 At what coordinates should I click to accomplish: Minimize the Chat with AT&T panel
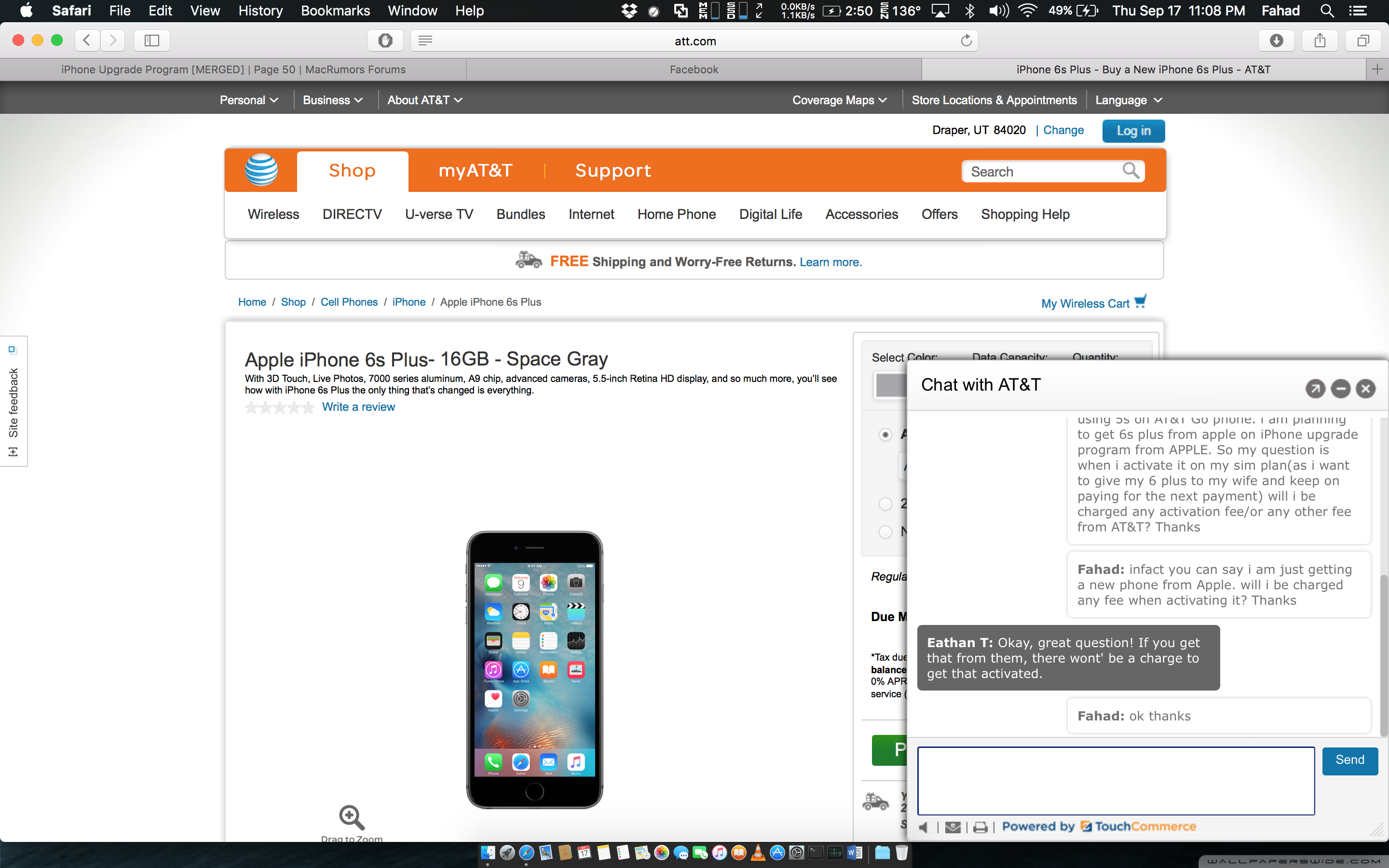[x=1341, y=389]
